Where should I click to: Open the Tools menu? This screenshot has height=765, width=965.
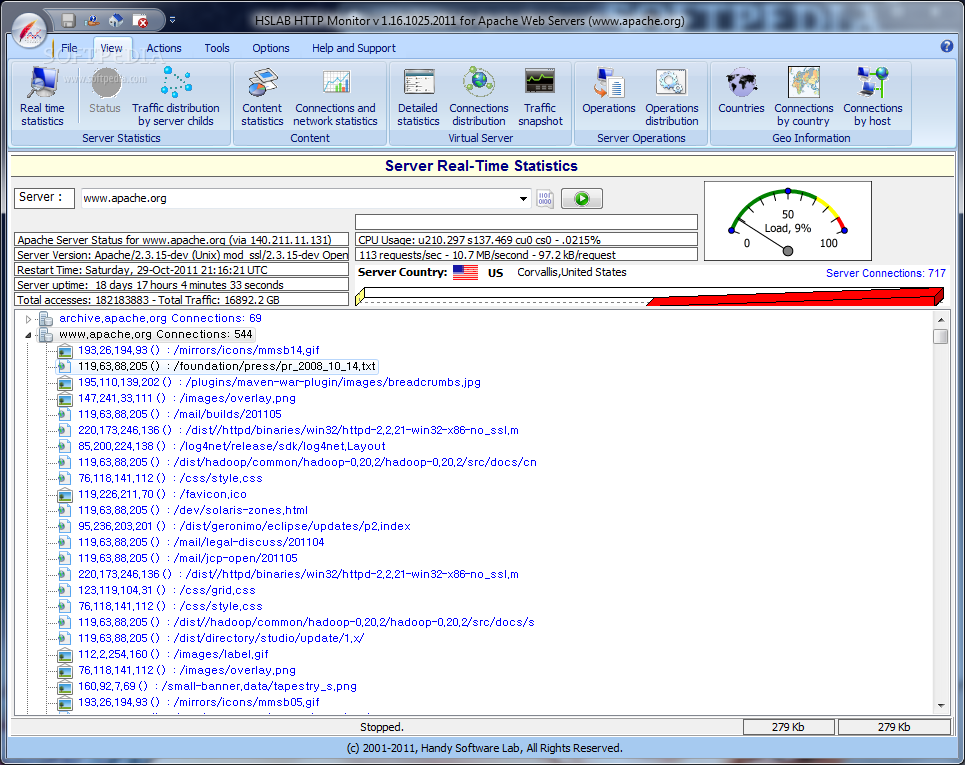[x=217, y=48]
